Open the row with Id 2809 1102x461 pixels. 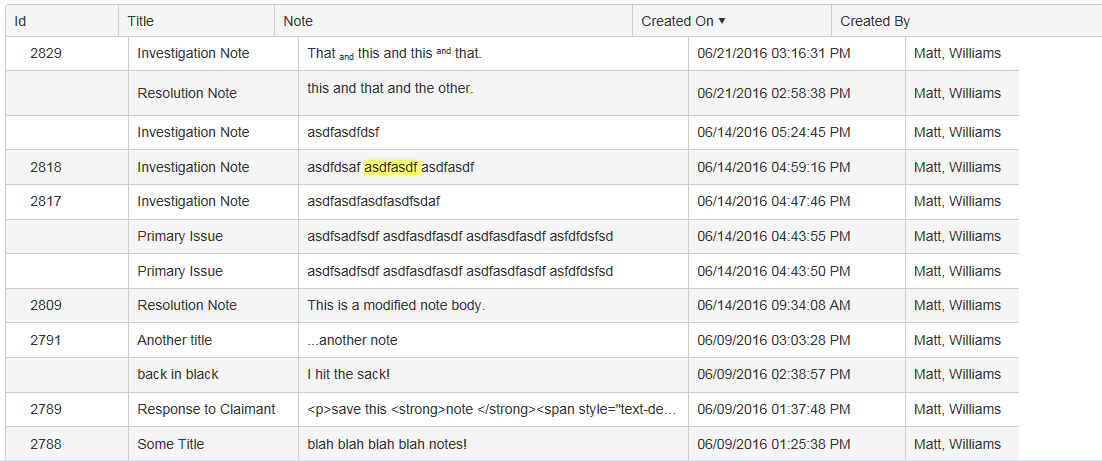46,305
